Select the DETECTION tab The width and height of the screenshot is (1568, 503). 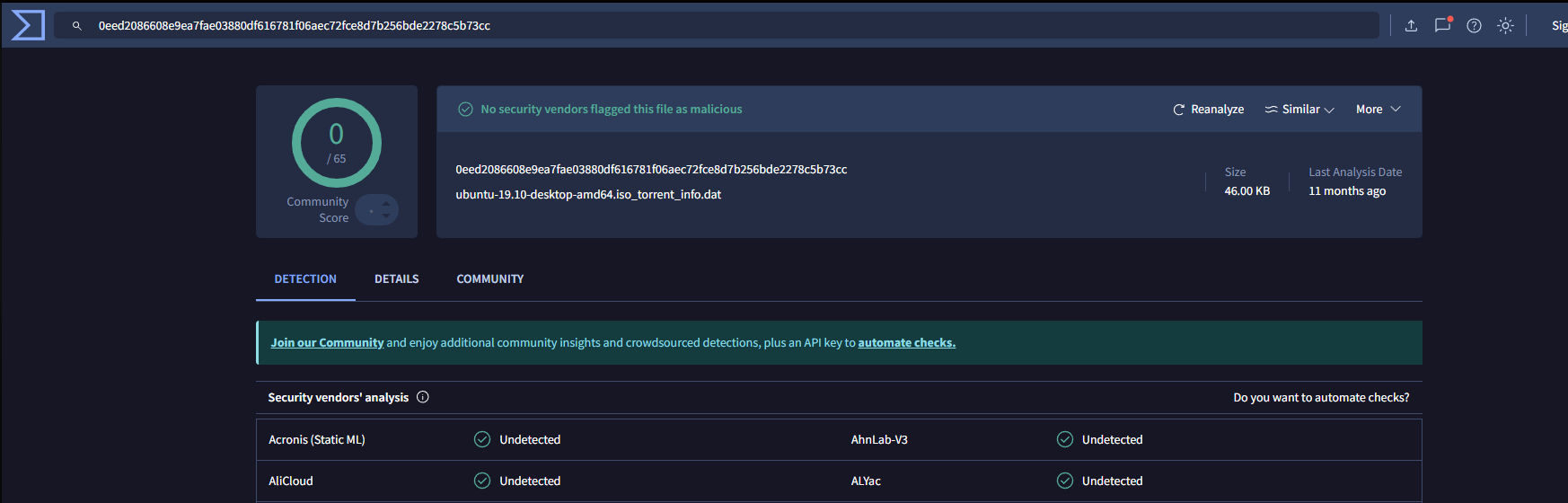[305, 279]
